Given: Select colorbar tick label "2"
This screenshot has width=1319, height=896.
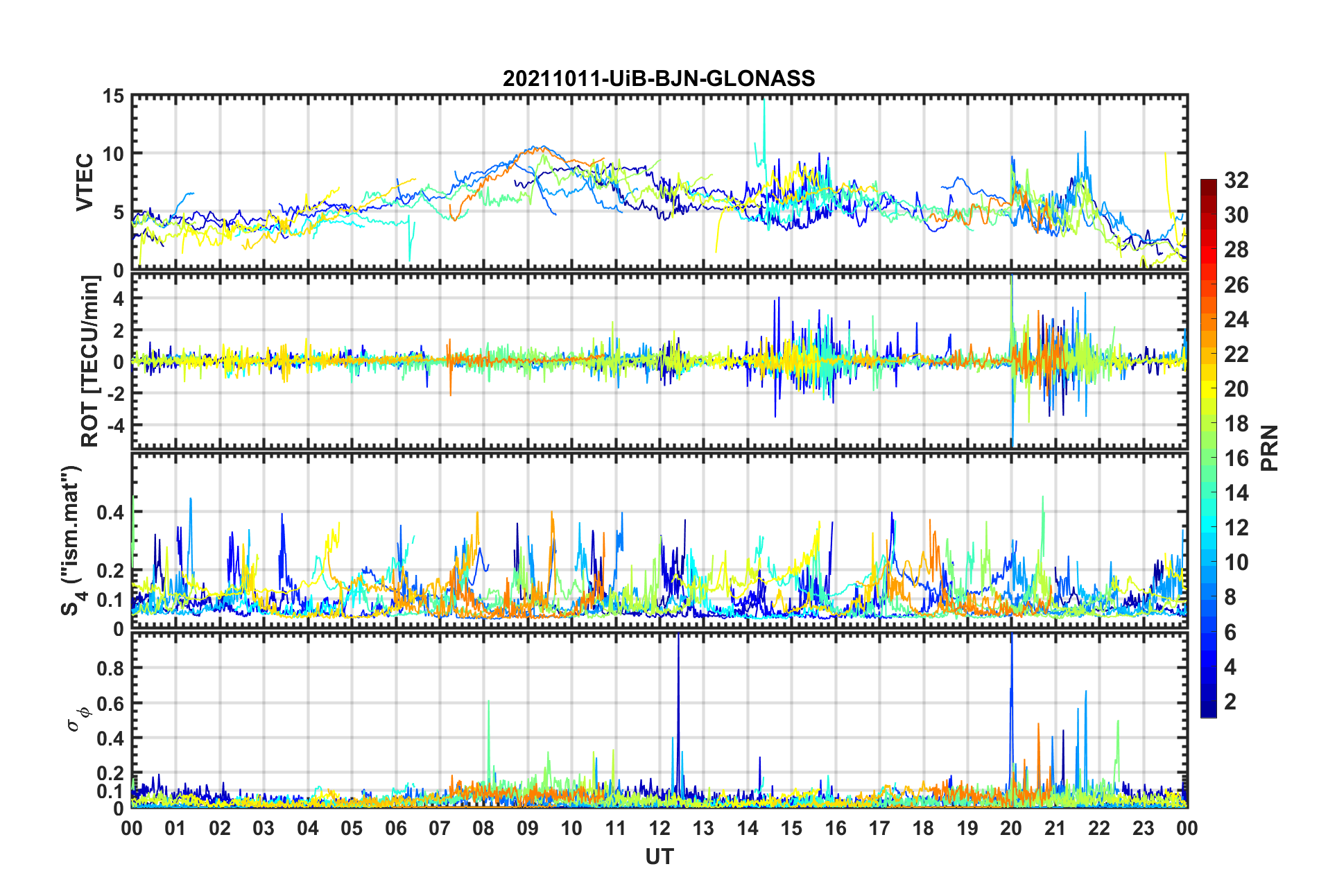Looking at the screenshot, I should [1230, 702].
